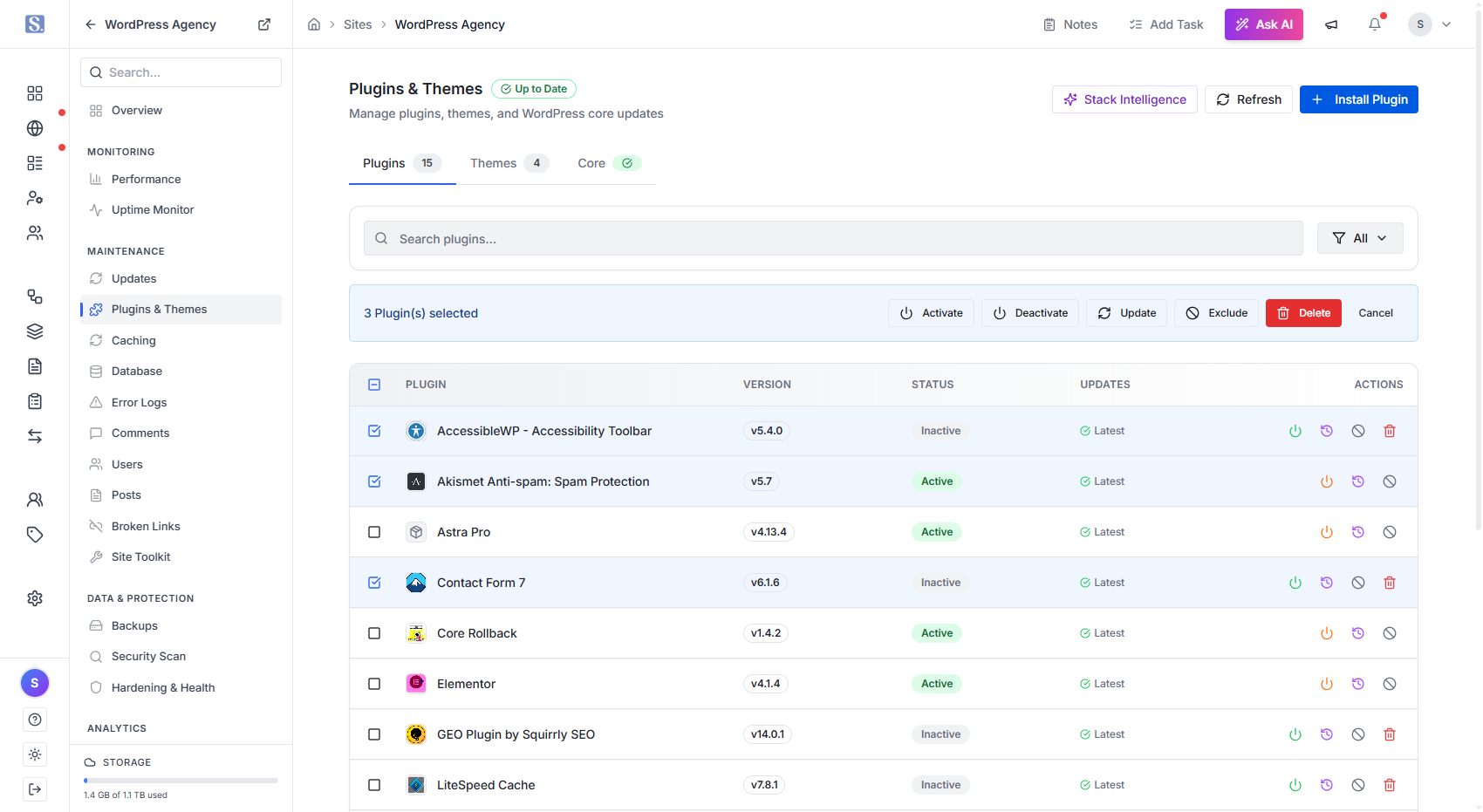Open the globe sites icon in left rail
Screen dimensions: 1483x812
coord(35,128)
